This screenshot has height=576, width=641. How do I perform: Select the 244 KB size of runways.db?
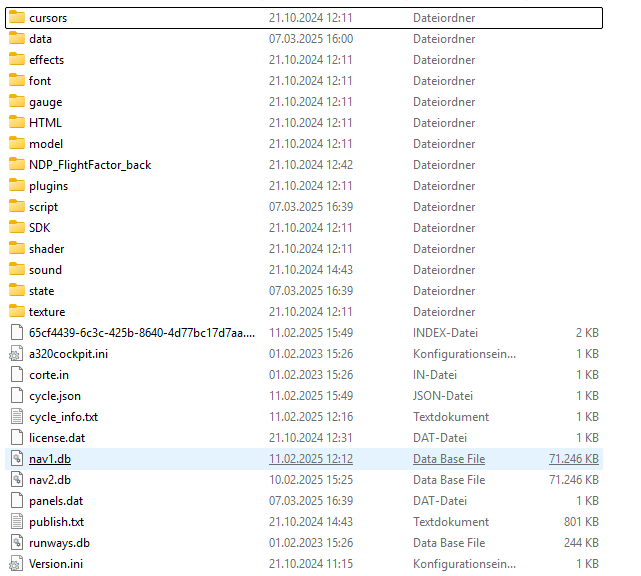(581, 542)
